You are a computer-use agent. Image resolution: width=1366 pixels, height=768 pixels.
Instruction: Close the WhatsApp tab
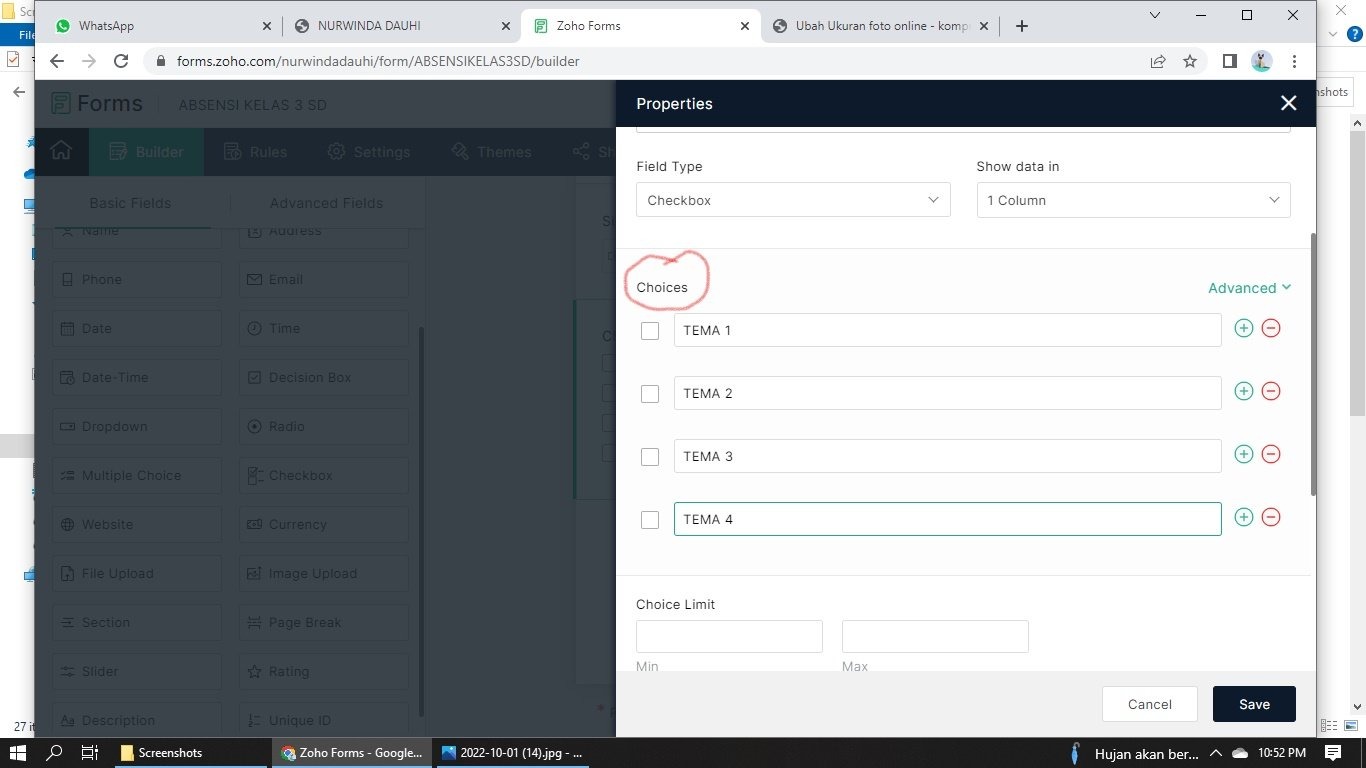[266, 26]
